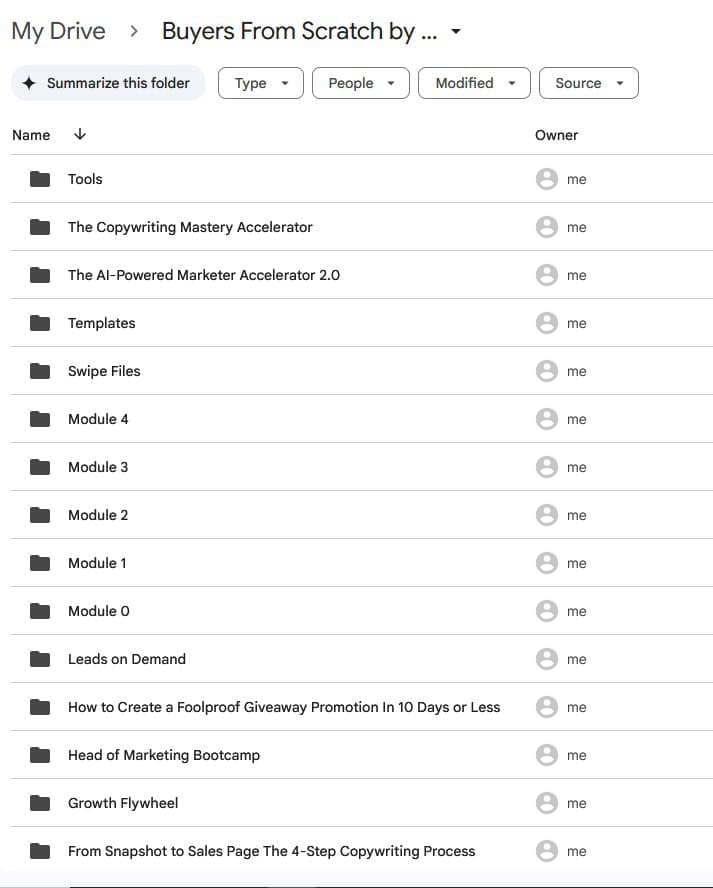Click the Summarize this folder button

(x=108, y=83)
